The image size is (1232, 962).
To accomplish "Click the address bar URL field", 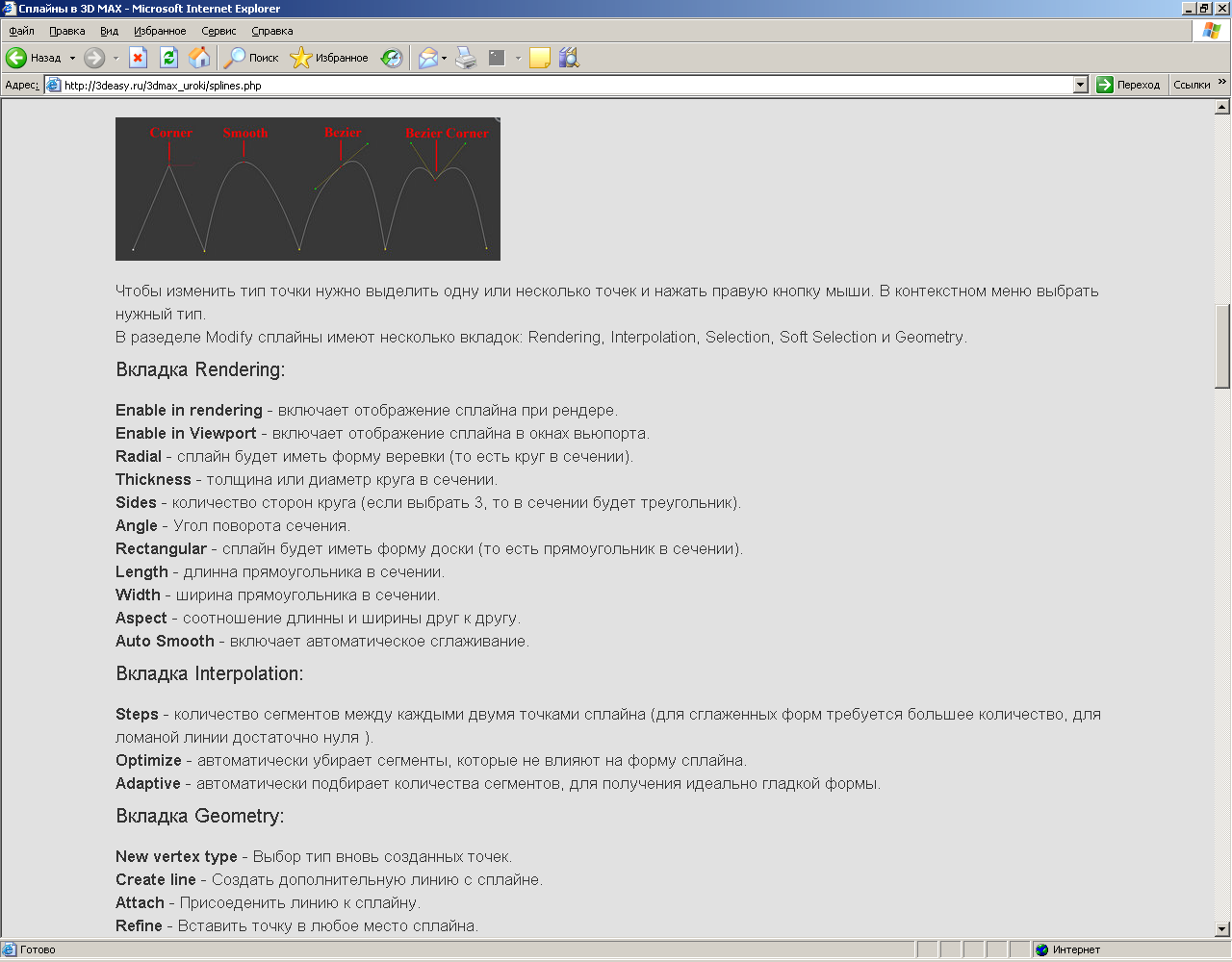I will 568,85.
